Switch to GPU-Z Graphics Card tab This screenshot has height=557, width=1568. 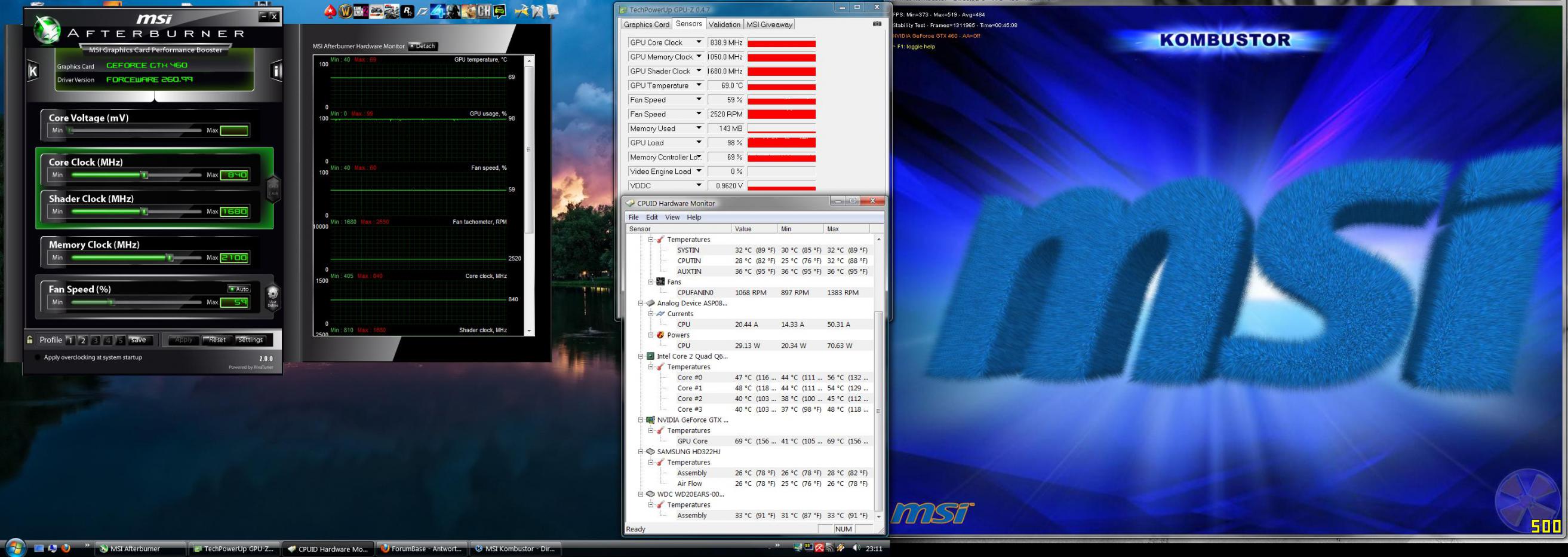(647, 25)
